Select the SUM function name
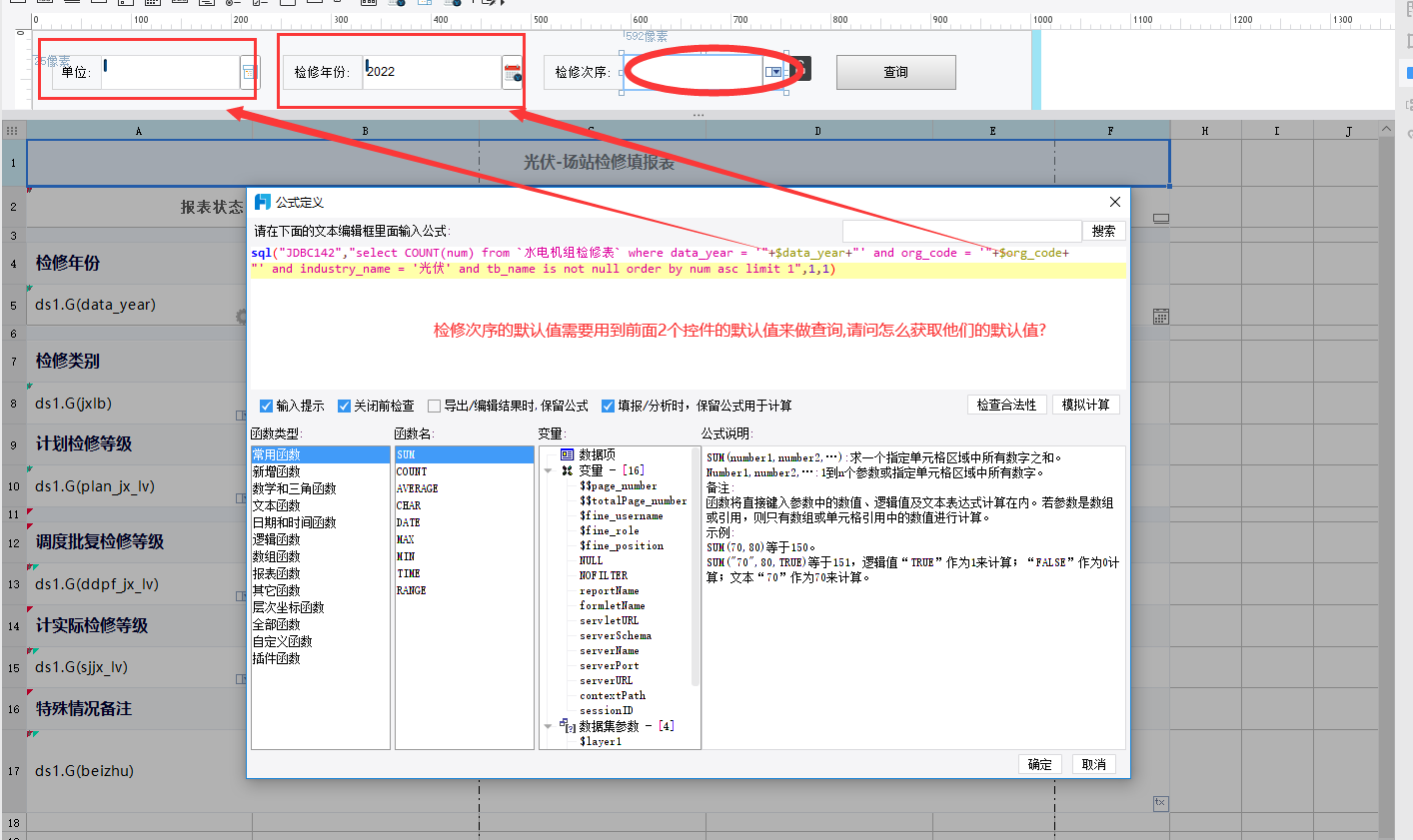The width and height of the screenshot is (1413, 840). [x=464, y=454]
